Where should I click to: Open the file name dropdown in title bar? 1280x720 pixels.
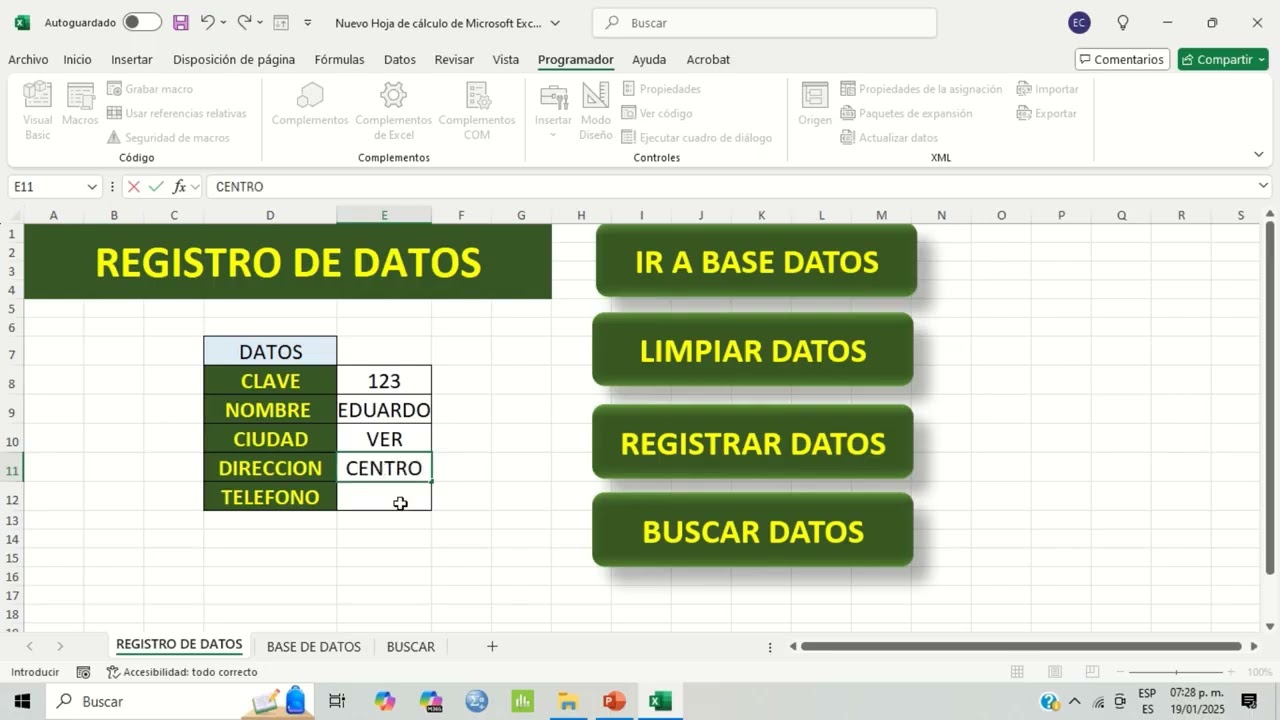point(555,23)
